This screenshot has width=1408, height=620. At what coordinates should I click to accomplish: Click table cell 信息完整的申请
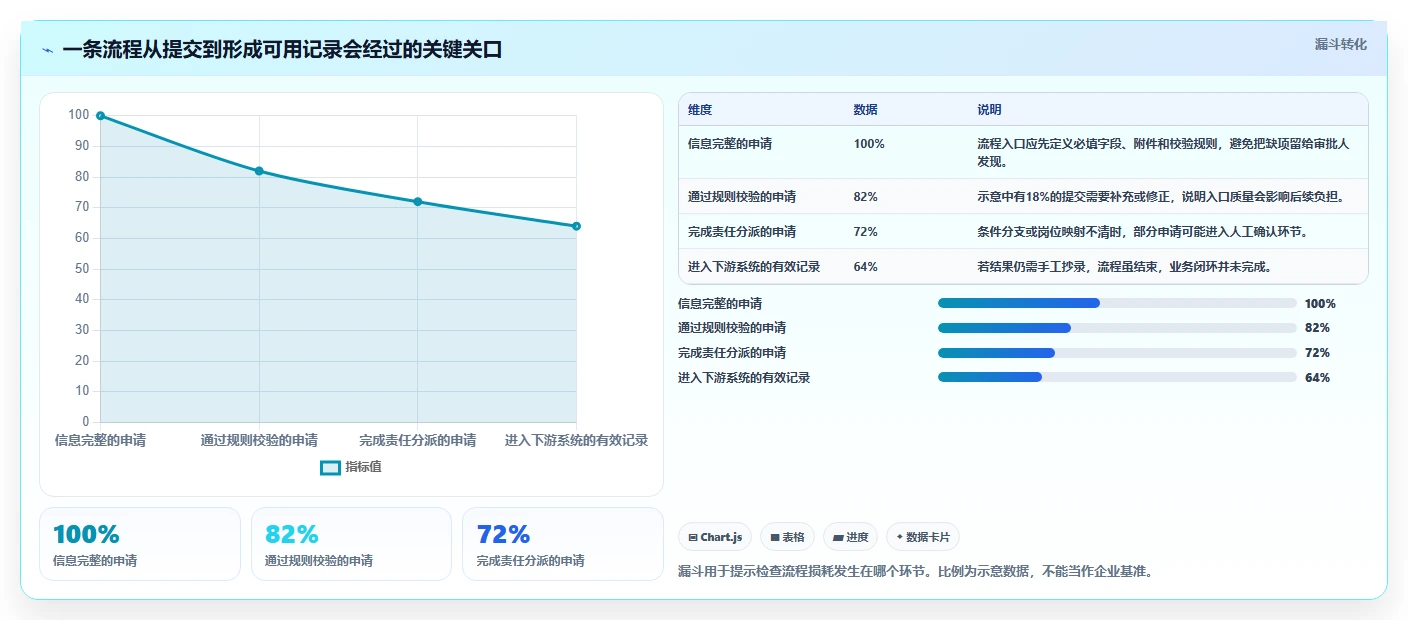click(x=730, y=144)
